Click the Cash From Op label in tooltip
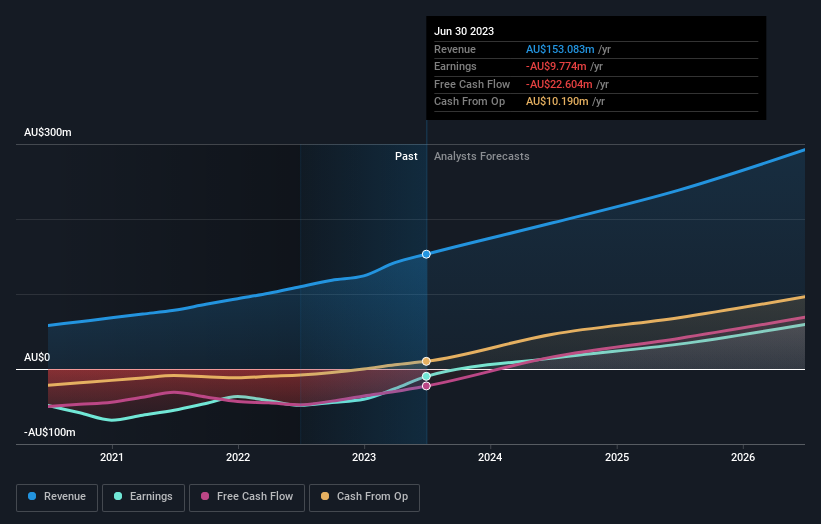Viewport: 821px width, 524px height. click(x=469, y=102)
